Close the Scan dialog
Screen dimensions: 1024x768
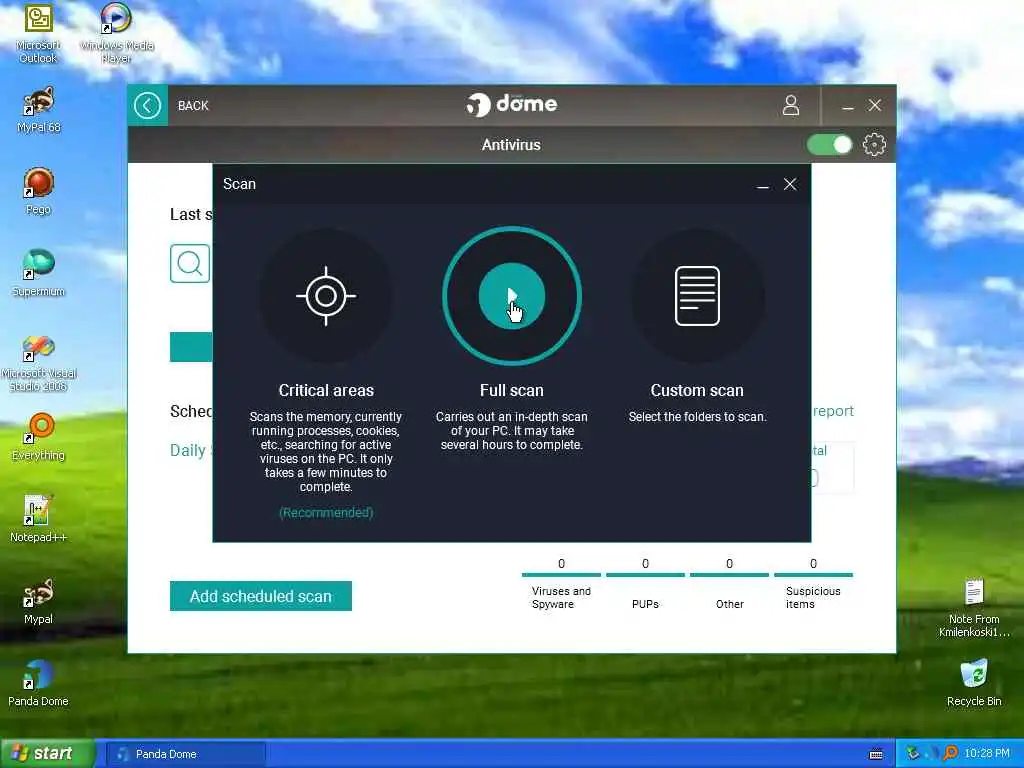(x=790, y=184)
